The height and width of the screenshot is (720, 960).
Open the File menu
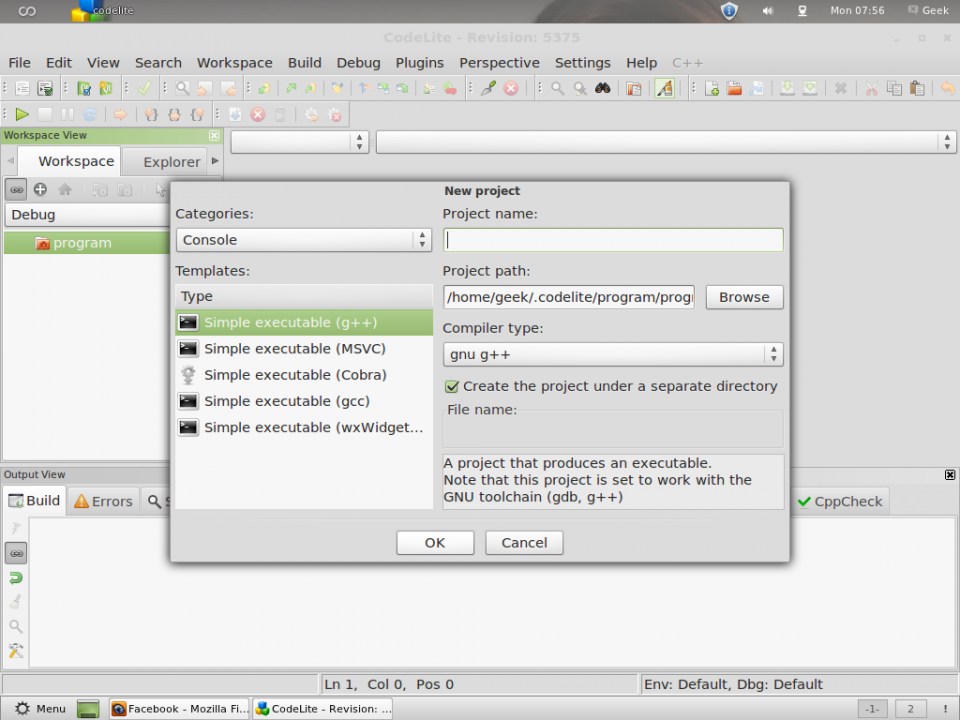tap(19, 63)
